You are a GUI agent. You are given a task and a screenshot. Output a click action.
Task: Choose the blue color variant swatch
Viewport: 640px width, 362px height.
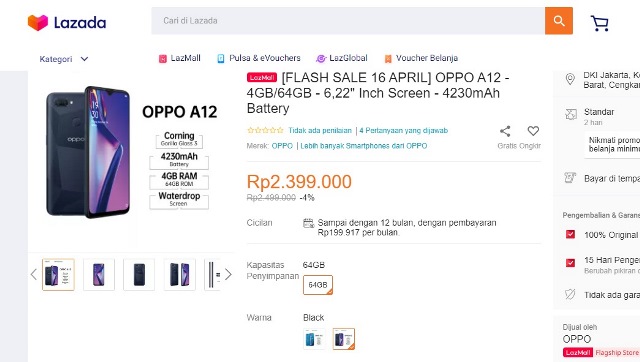coord(314,339)
